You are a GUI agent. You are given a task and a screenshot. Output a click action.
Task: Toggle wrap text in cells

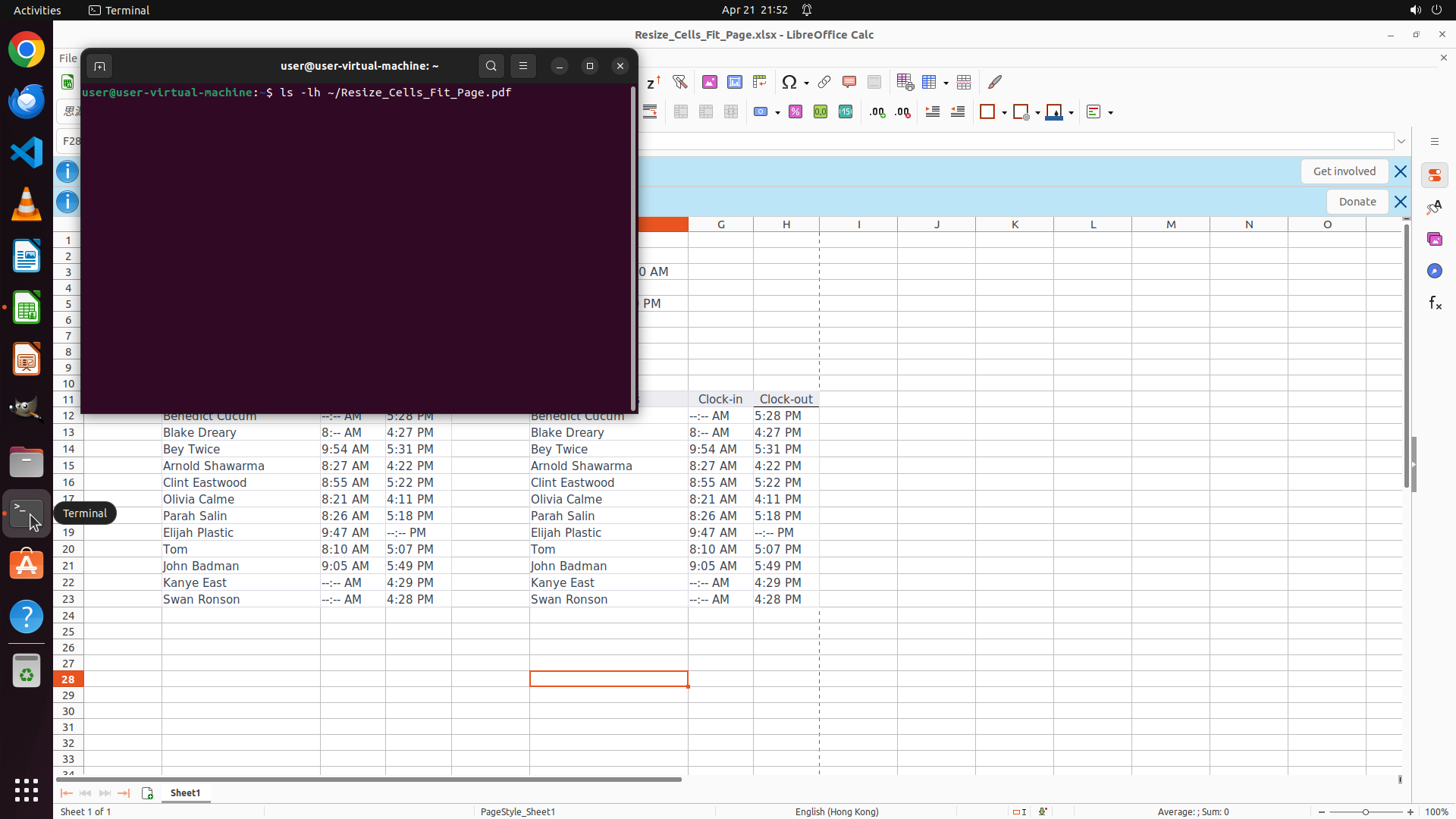coord(650,112)
